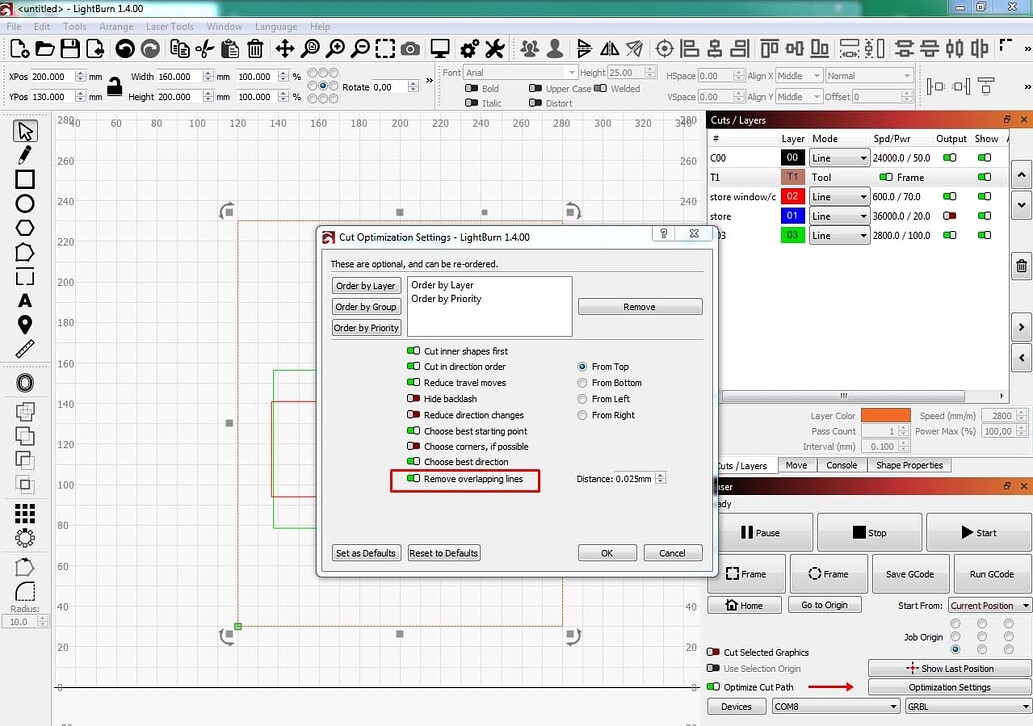Open device settings with the wrench icon
Viewport: 1033px width, 726px height.
(494, 47)
